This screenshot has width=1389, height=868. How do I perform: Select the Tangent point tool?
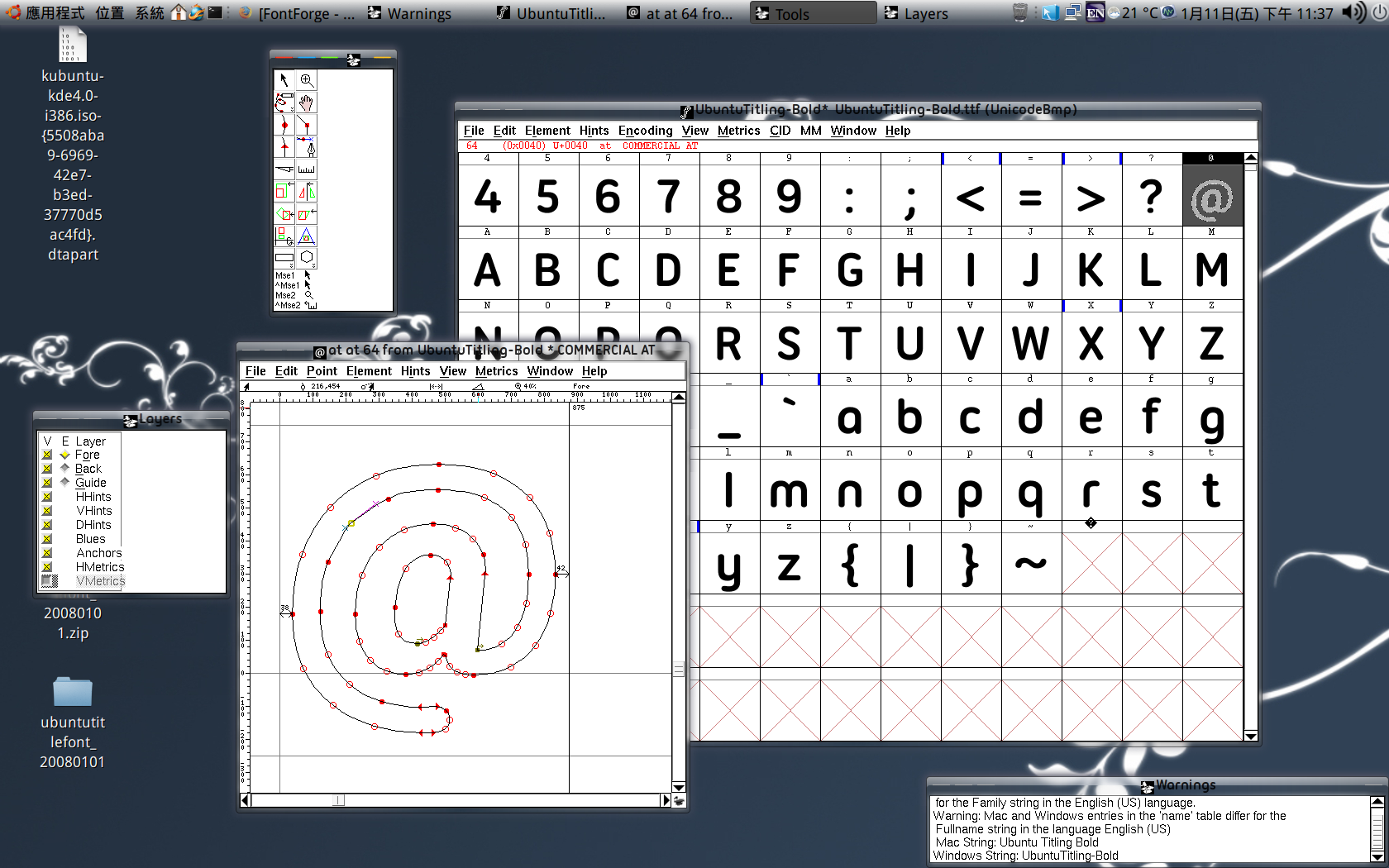click(x=284, y=147)
